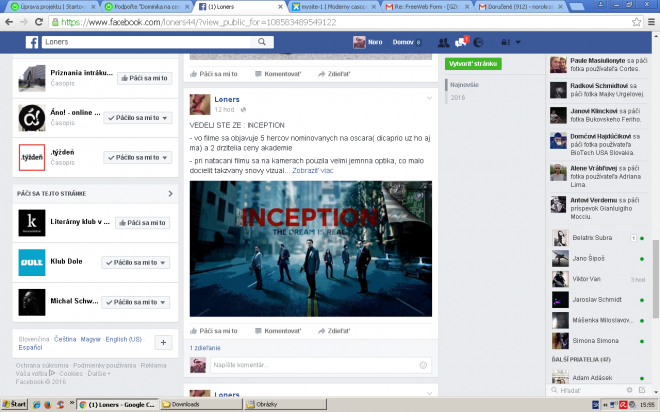The width and height of the screenshot is (660, 412).
Task: Open notifications globe icon
Action: click(478, 42)
